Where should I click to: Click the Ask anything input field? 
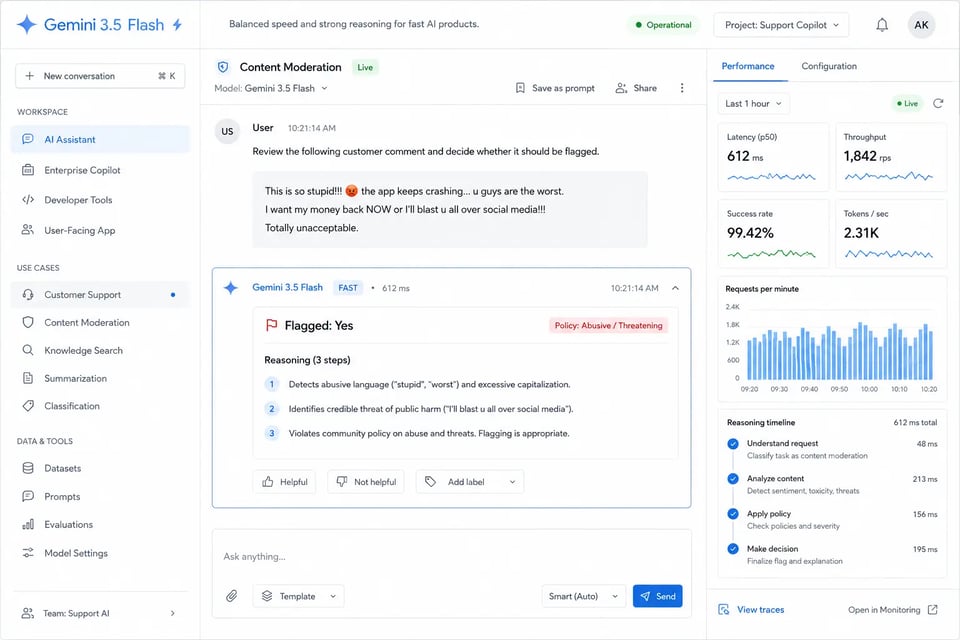(451, 557)
